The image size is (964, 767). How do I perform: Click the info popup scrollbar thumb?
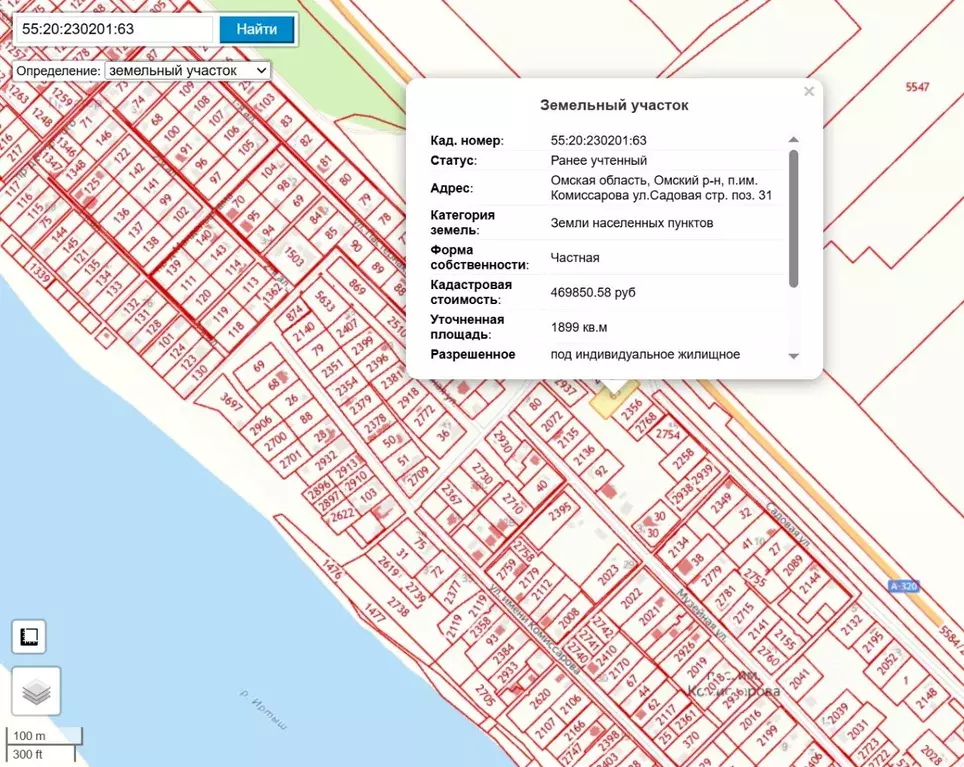coord(794,218)
